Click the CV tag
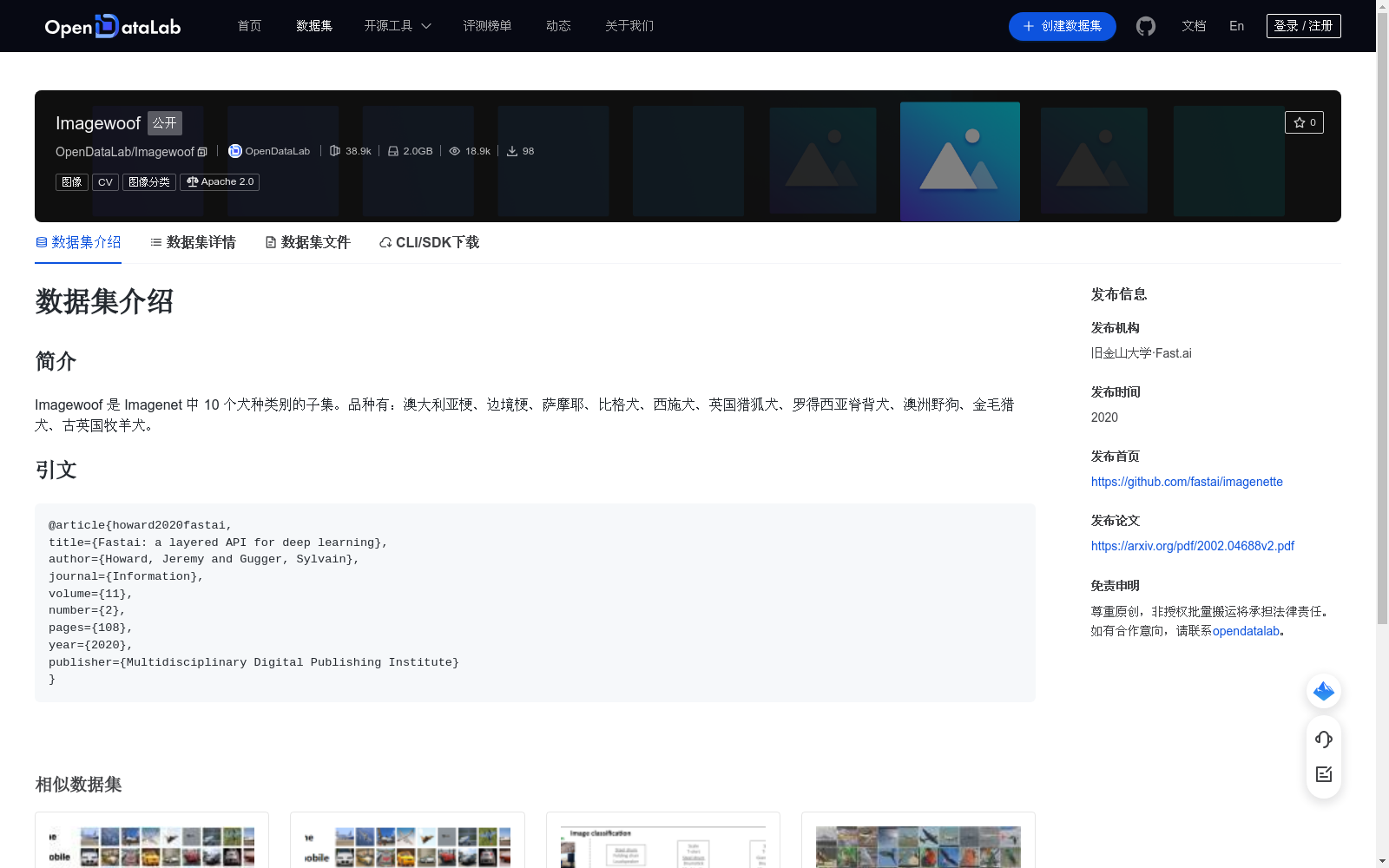1389x868 pixels. tap(105, 182)
